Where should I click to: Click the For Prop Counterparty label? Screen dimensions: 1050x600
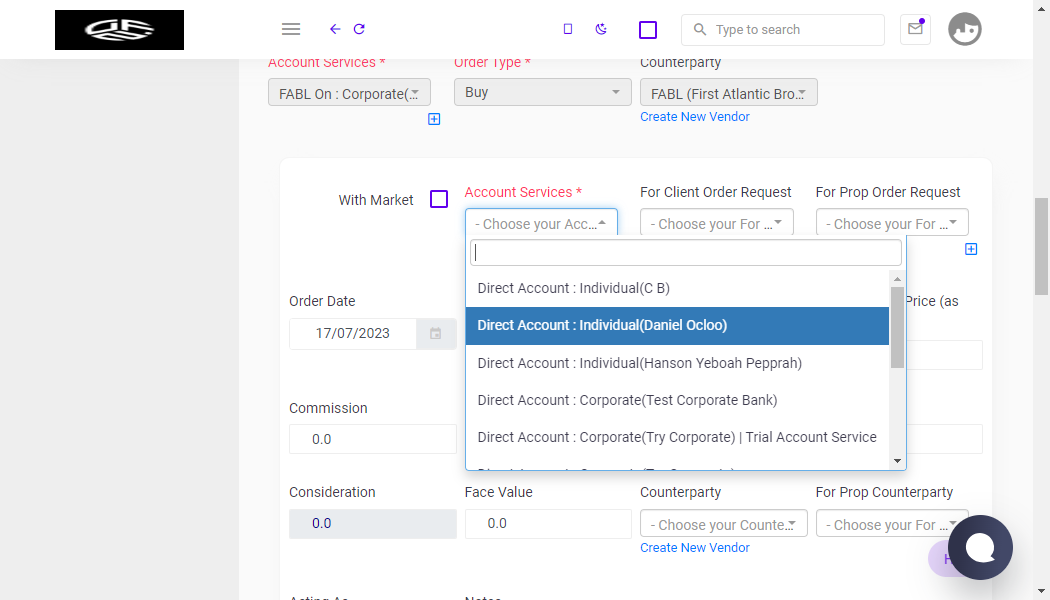[884, 492]
